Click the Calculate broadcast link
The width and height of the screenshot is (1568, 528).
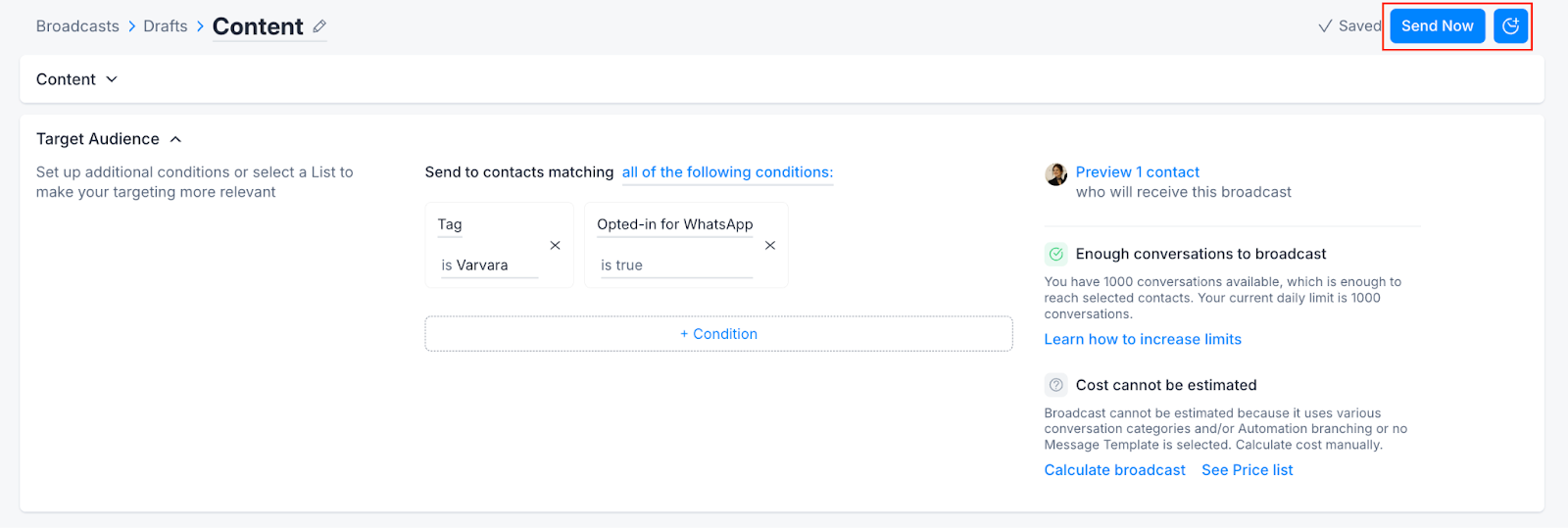(x=1114, y=470)
